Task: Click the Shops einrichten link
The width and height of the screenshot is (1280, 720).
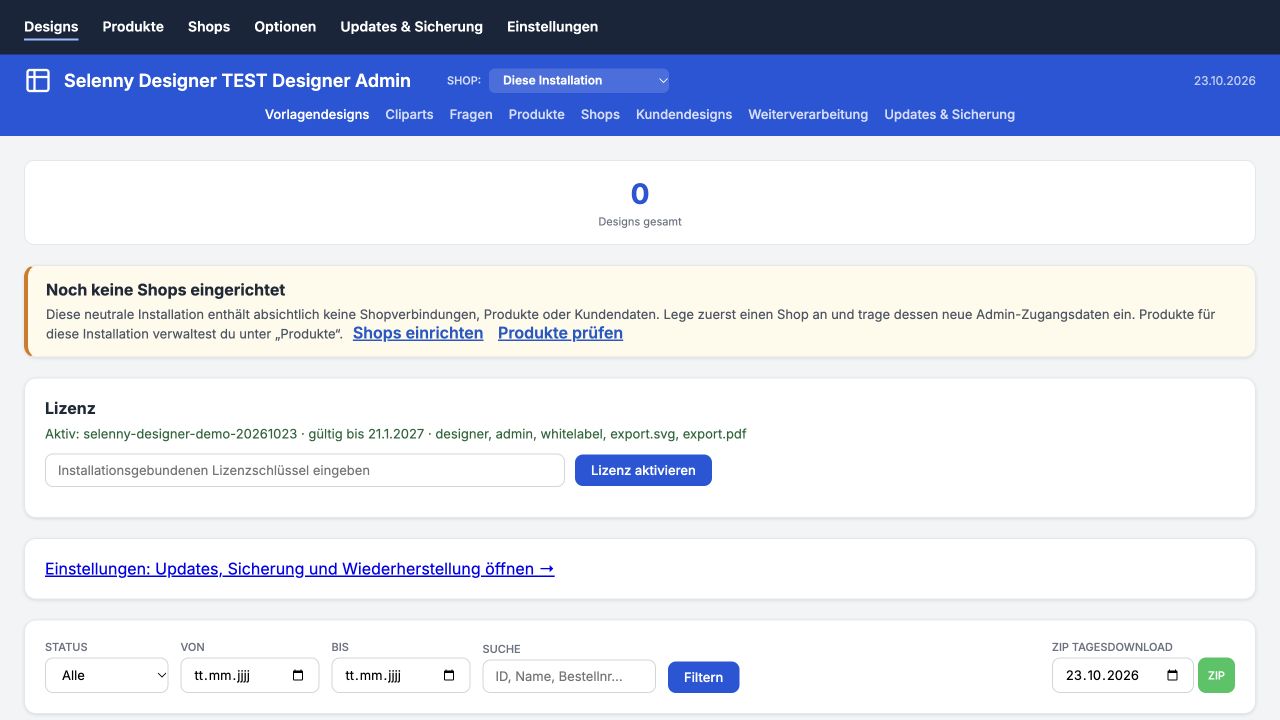Action: point(418,334)
